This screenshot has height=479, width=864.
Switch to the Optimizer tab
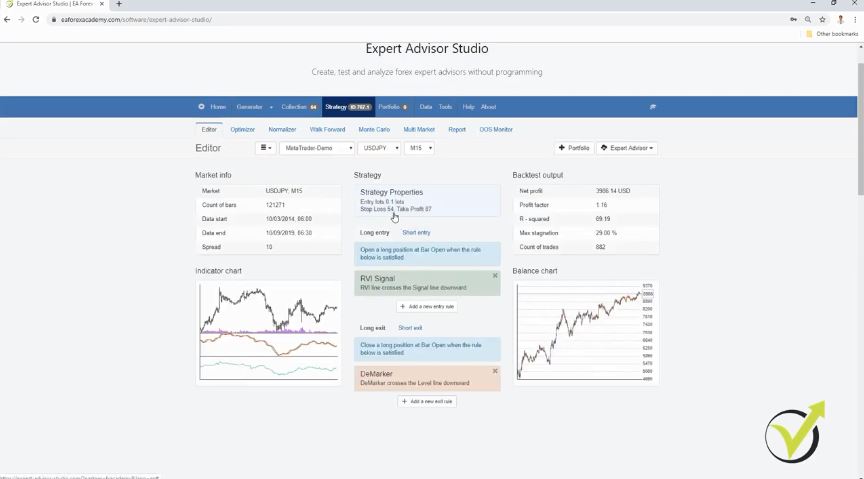click(242, 130)
